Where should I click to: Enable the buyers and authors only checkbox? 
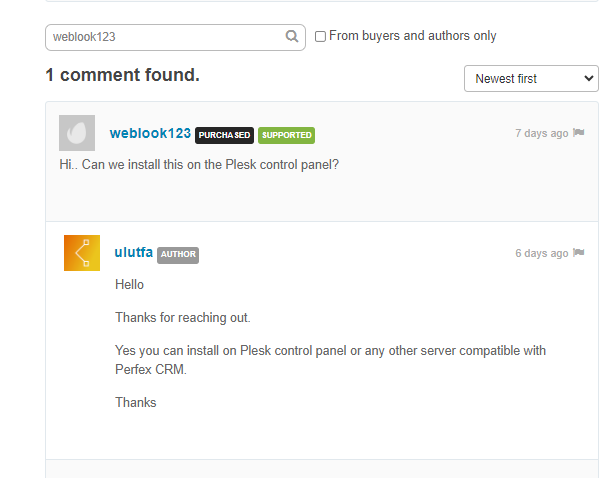[x=320, y=37]
